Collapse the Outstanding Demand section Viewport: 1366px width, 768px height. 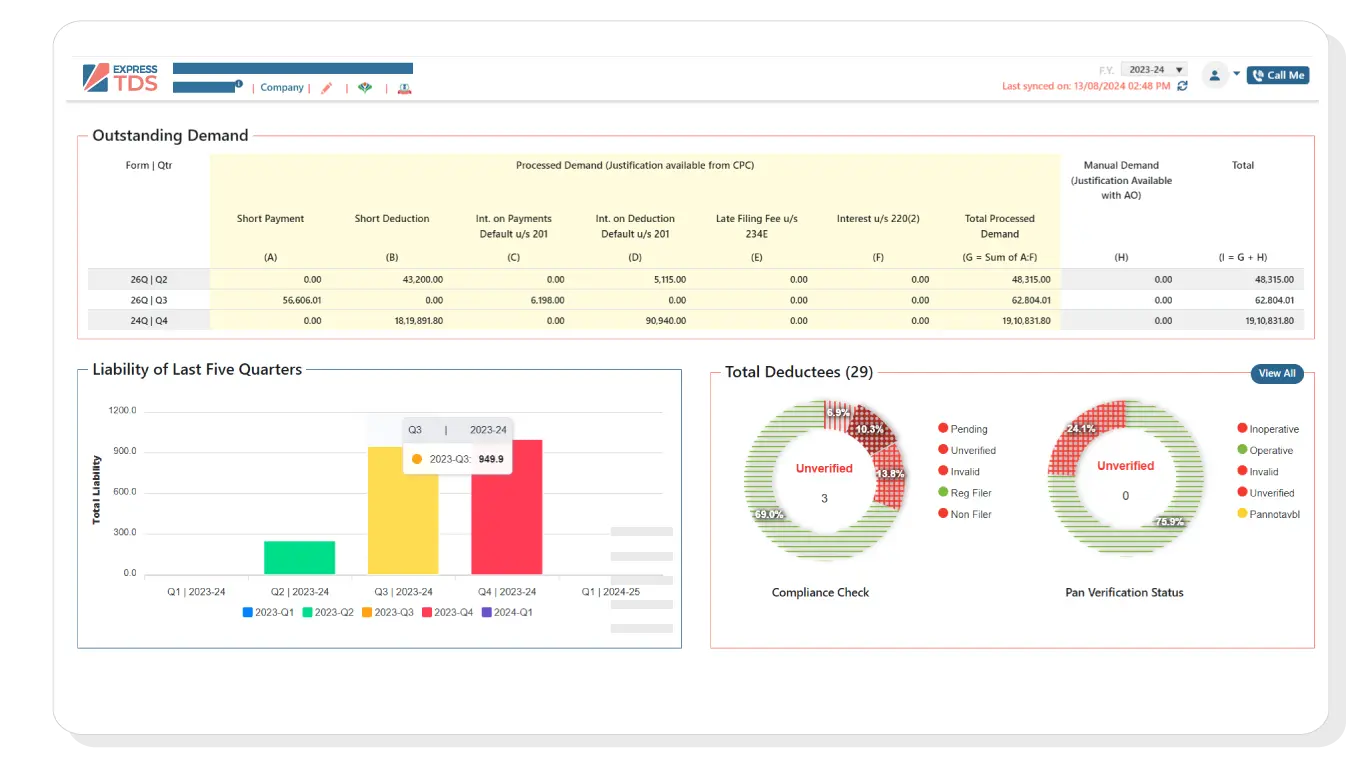click(x=169, y=135)
